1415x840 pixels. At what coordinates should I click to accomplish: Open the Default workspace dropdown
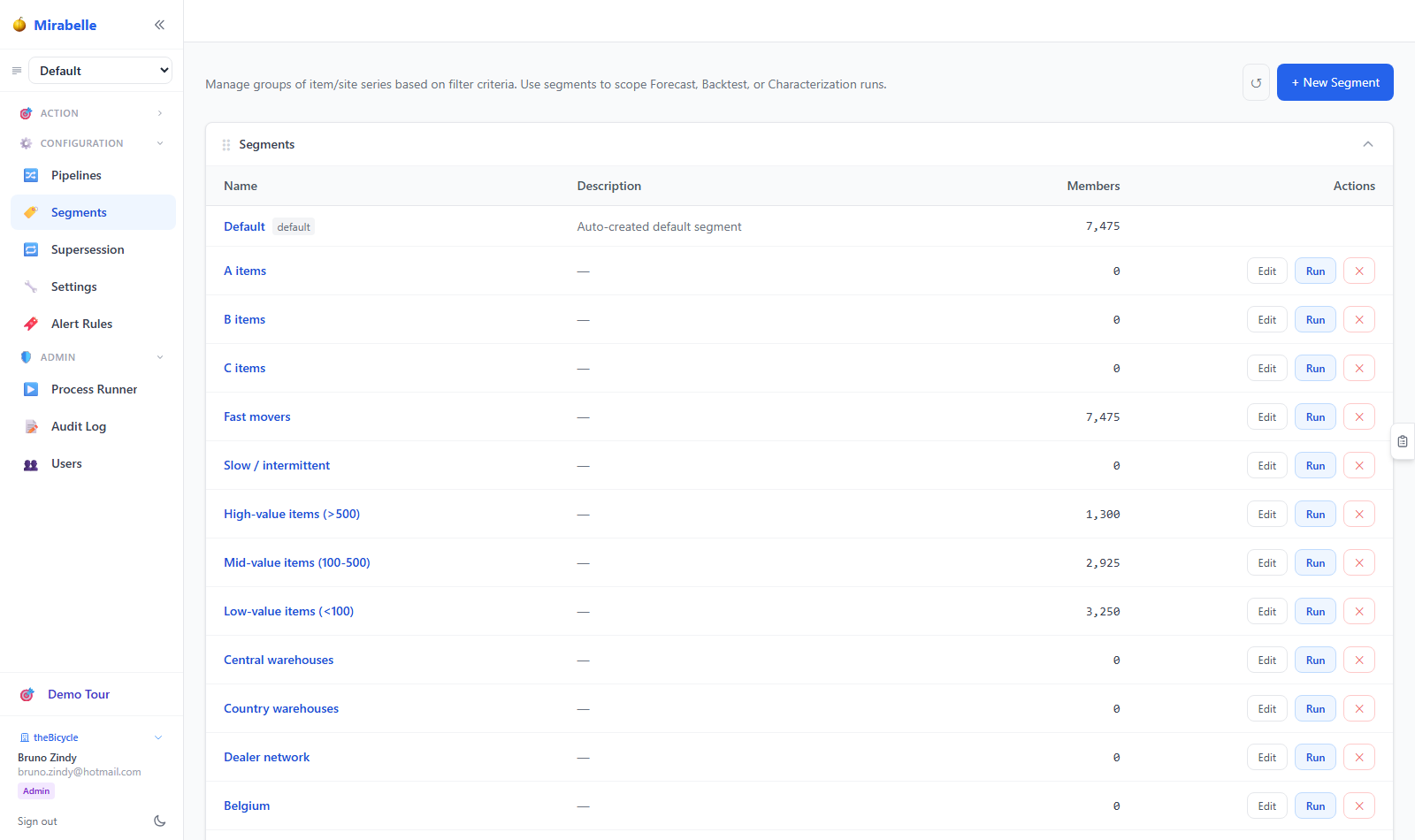[x=101, y=71]
